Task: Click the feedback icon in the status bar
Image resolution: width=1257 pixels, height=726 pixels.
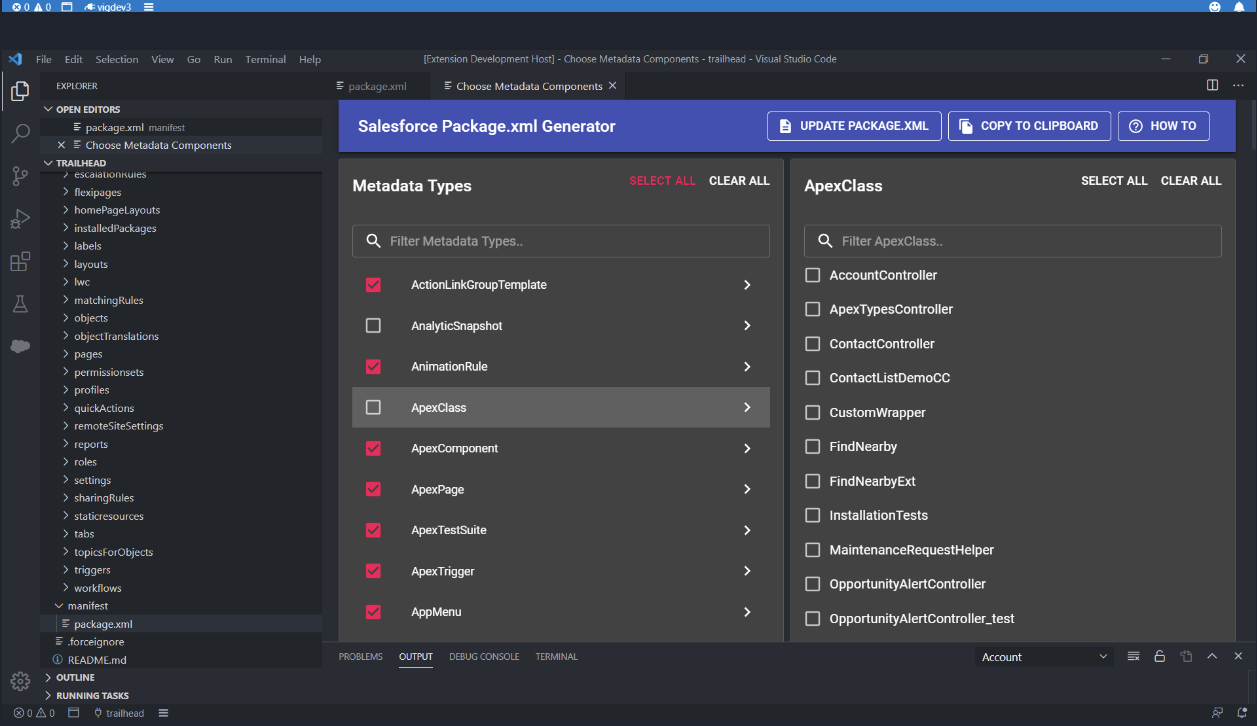Action: 1216,713
